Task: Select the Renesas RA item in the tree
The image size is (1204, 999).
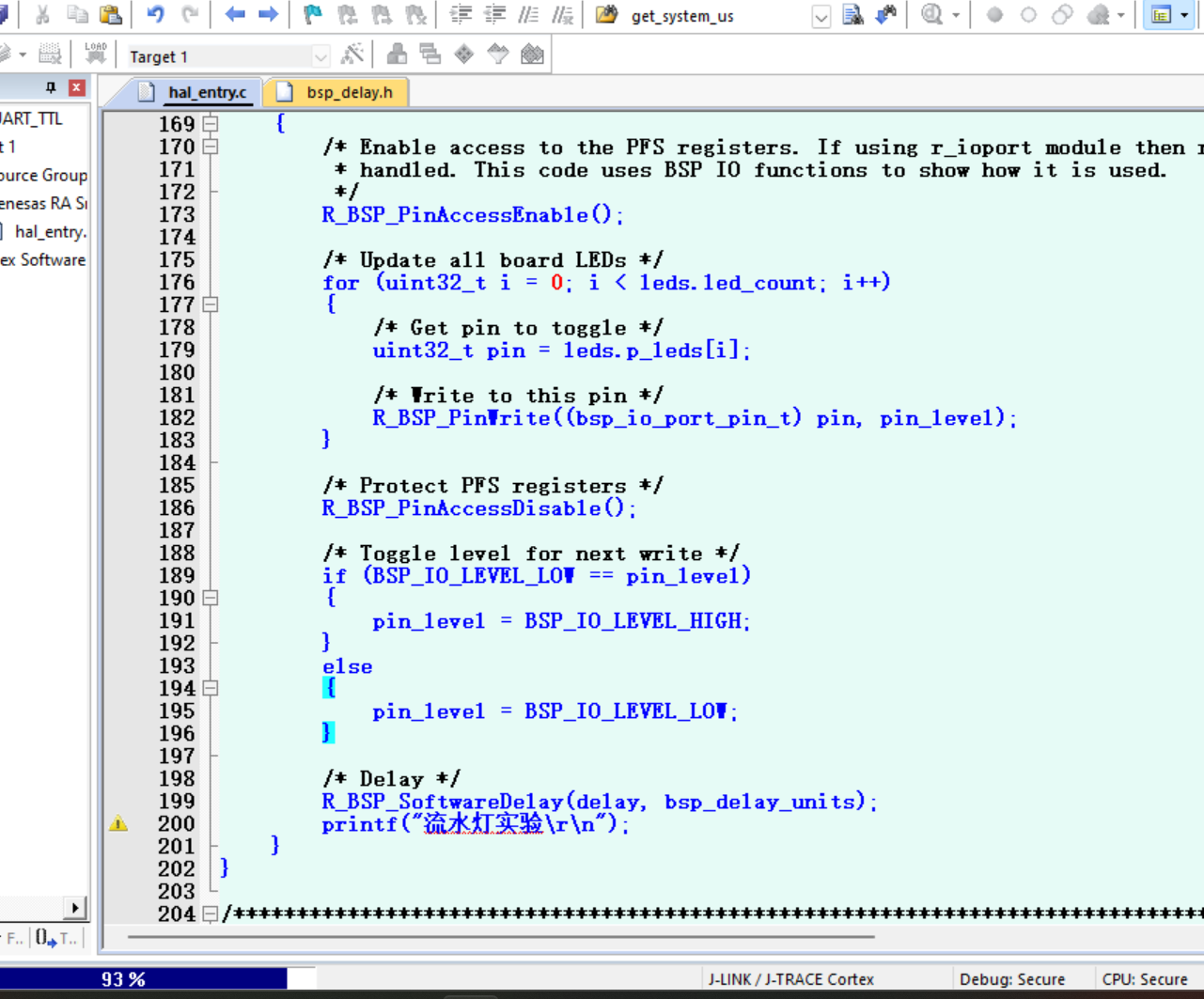Action: pyautogui.click(x=43, y=203)
